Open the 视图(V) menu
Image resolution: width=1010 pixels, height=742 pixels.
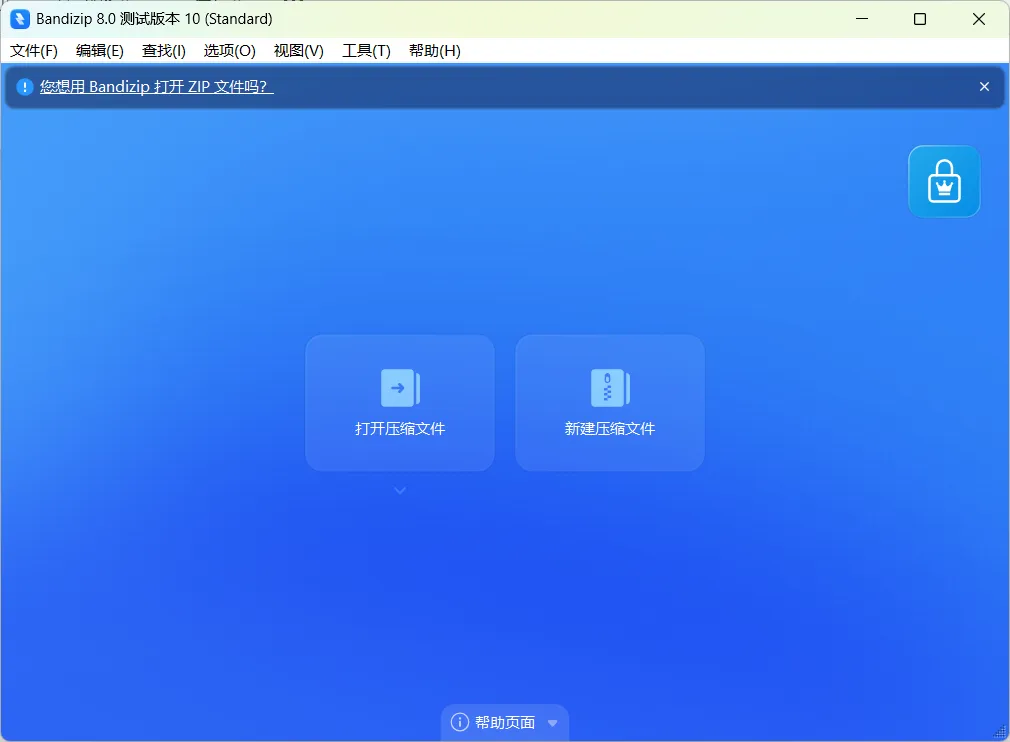point(298,51)
